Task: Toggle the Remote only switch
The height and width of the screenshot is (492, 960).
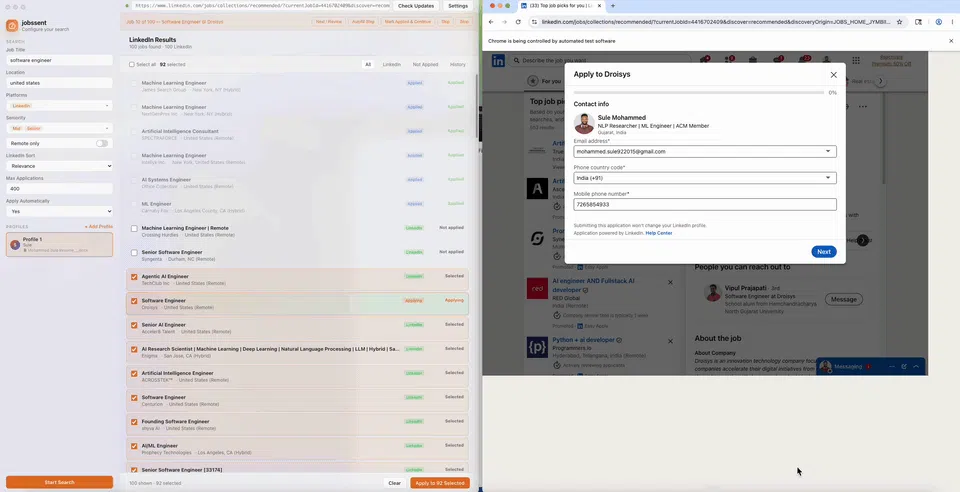Action: click(x=102, y=143)
